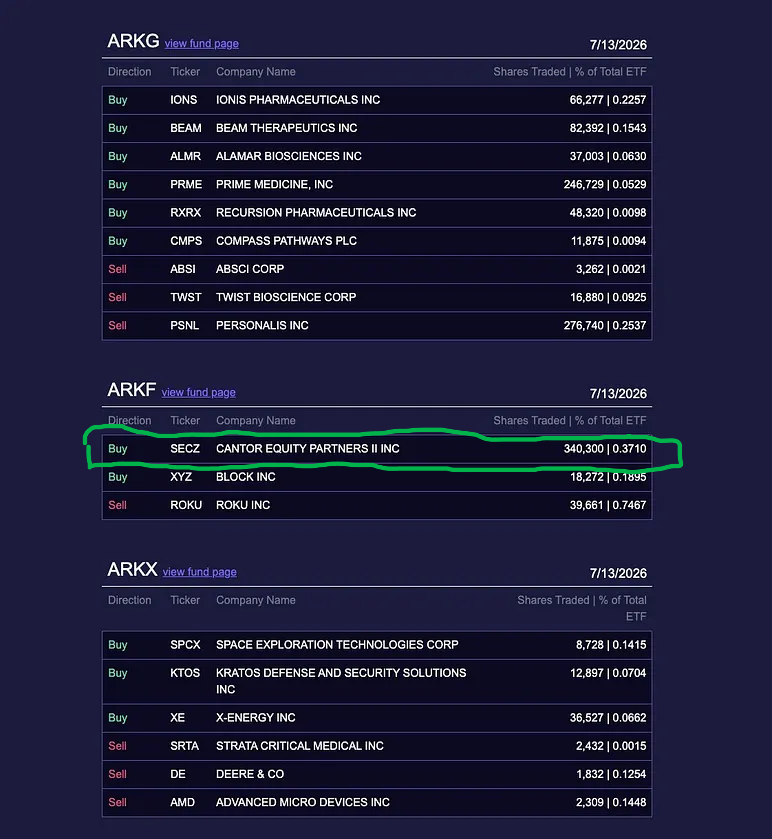Click STRATA CRITICAL MEDICAL INC name
772x839 pixels.
point(300,746)
